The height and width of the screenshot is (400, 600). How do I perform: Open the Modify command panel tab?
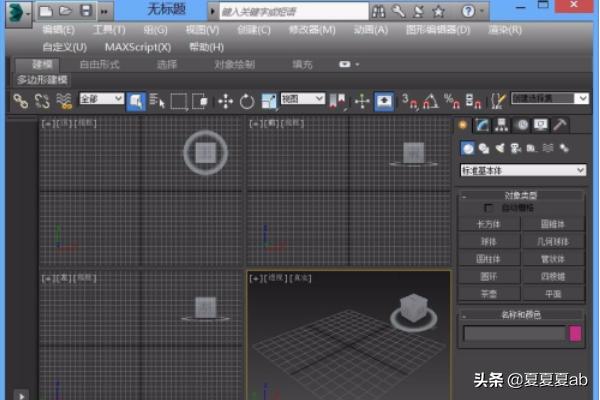482,125
